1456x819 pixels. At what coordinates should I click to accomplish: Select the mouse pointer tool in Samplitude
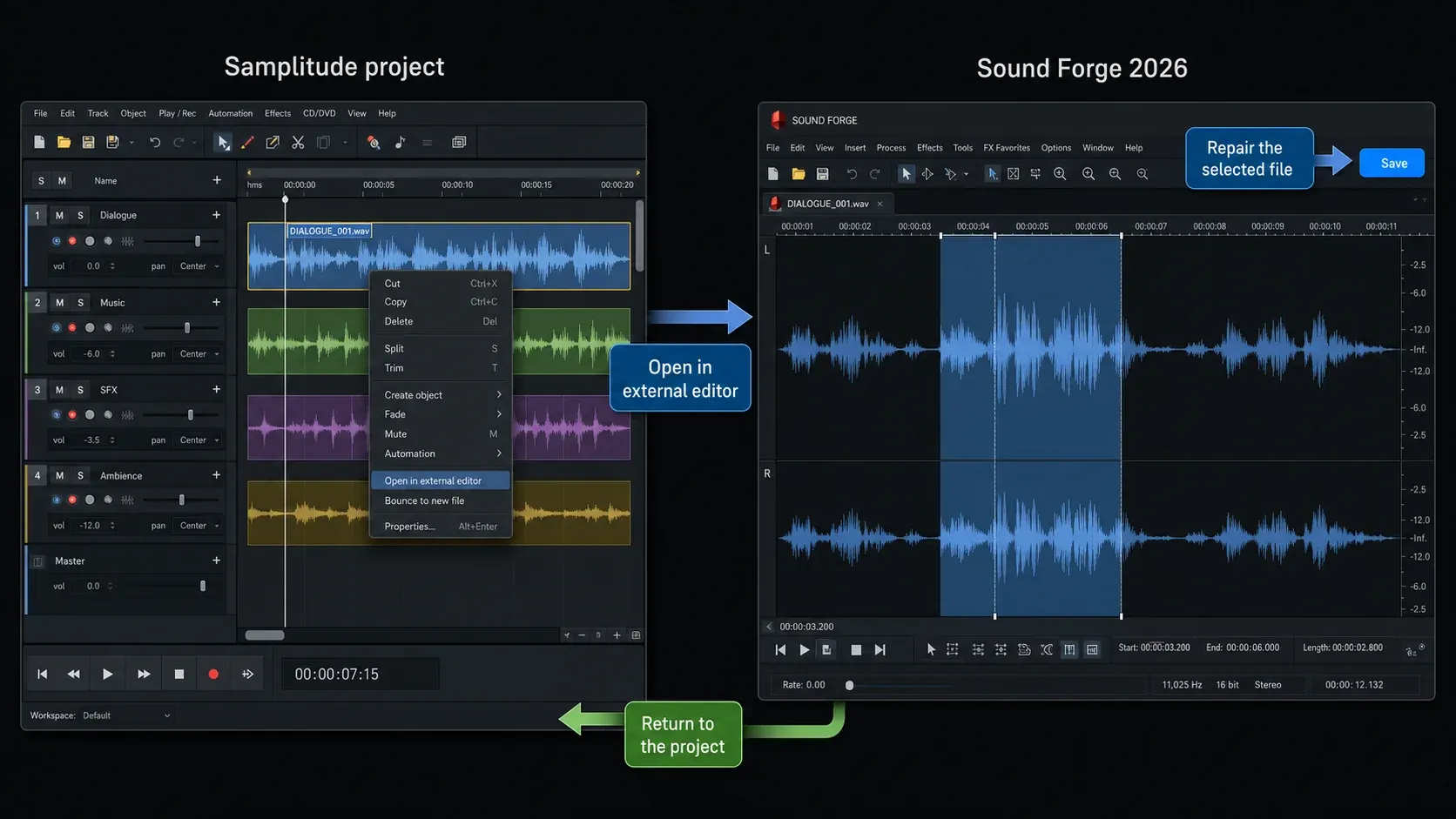(223, 142)
